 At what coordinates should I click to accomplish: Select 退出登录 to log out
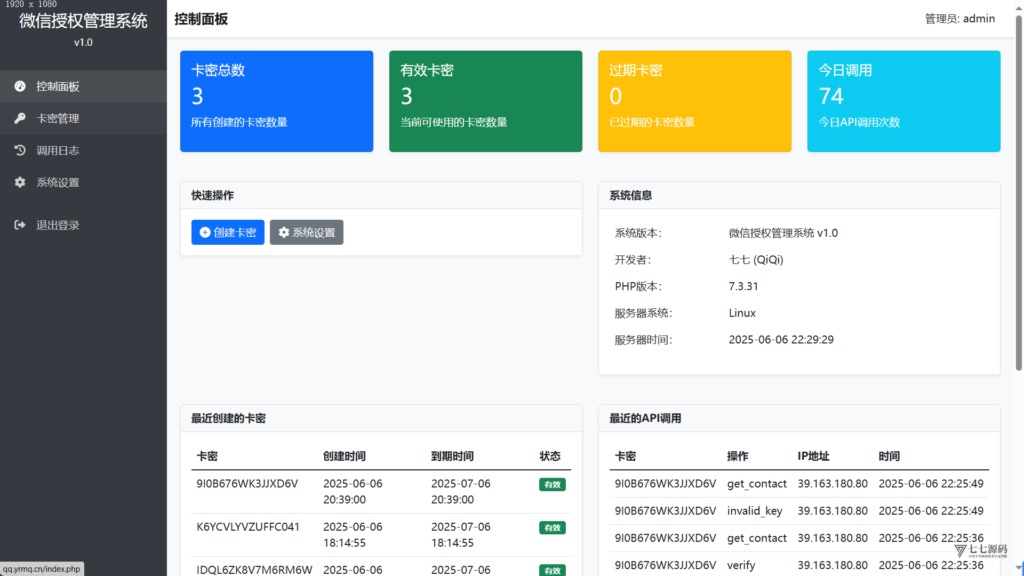84,225
